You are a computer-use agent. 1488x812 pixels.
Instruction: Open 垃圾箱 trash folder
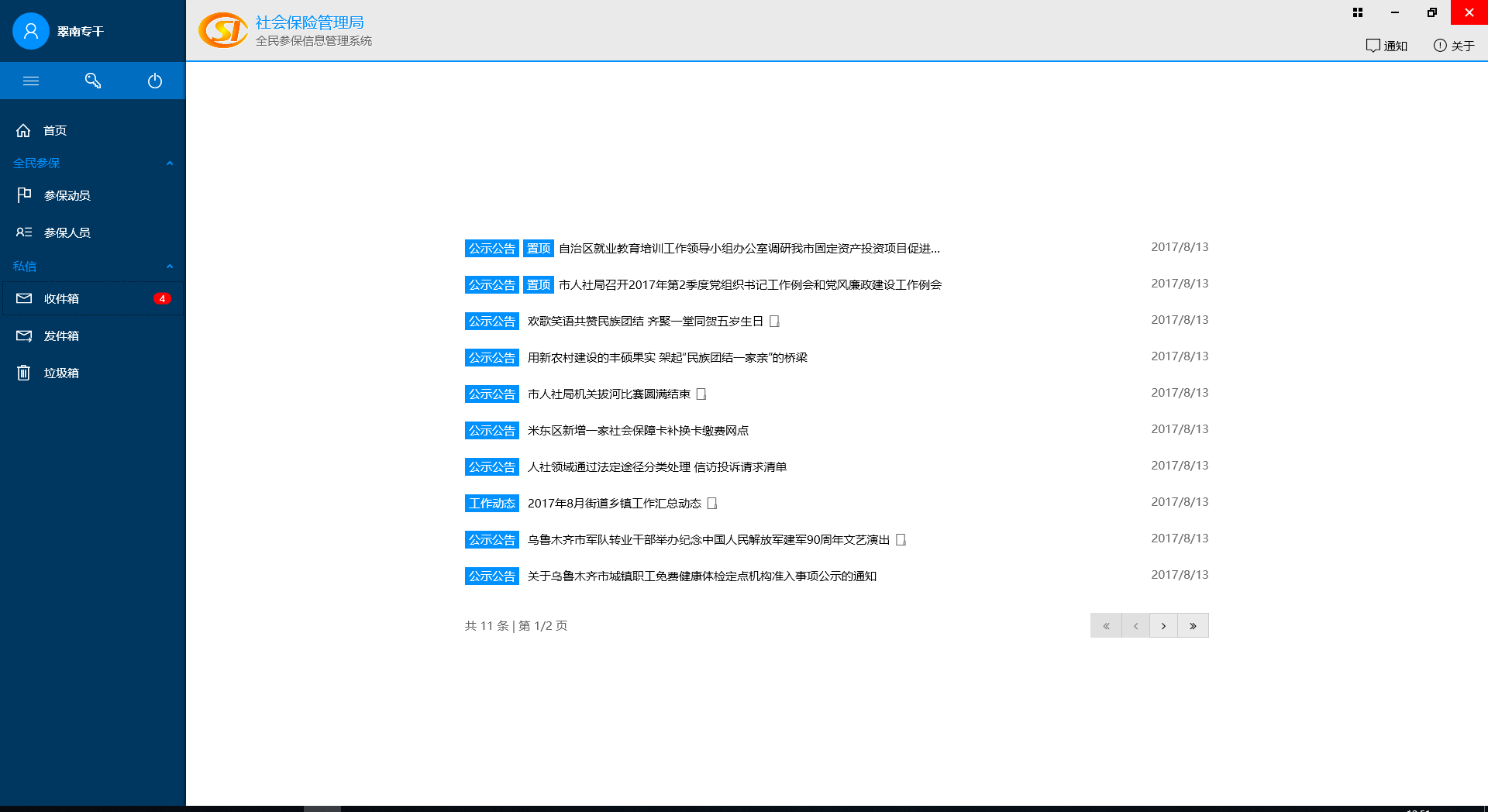point(62,373)
